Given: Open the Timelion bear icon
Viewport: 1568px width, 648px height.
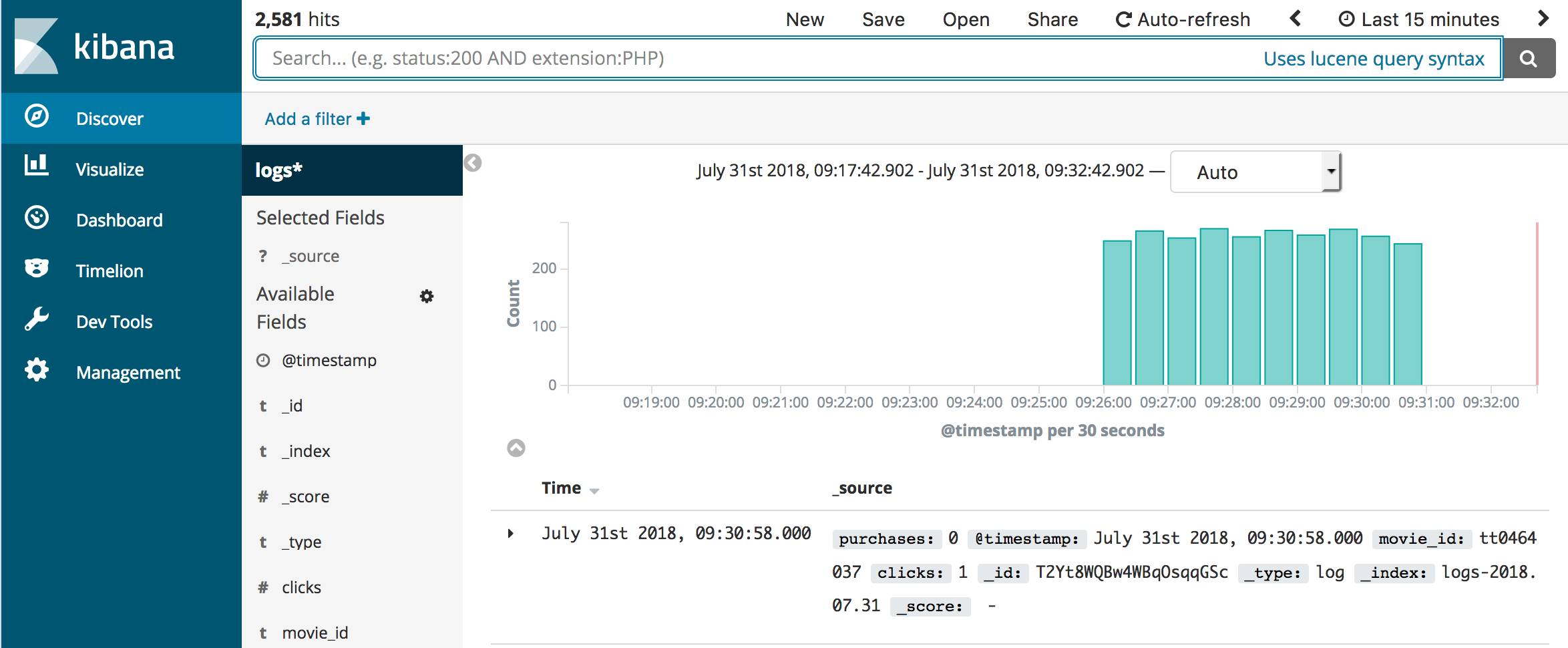Looking at the screenshot, I should click(x=37, y=269).
